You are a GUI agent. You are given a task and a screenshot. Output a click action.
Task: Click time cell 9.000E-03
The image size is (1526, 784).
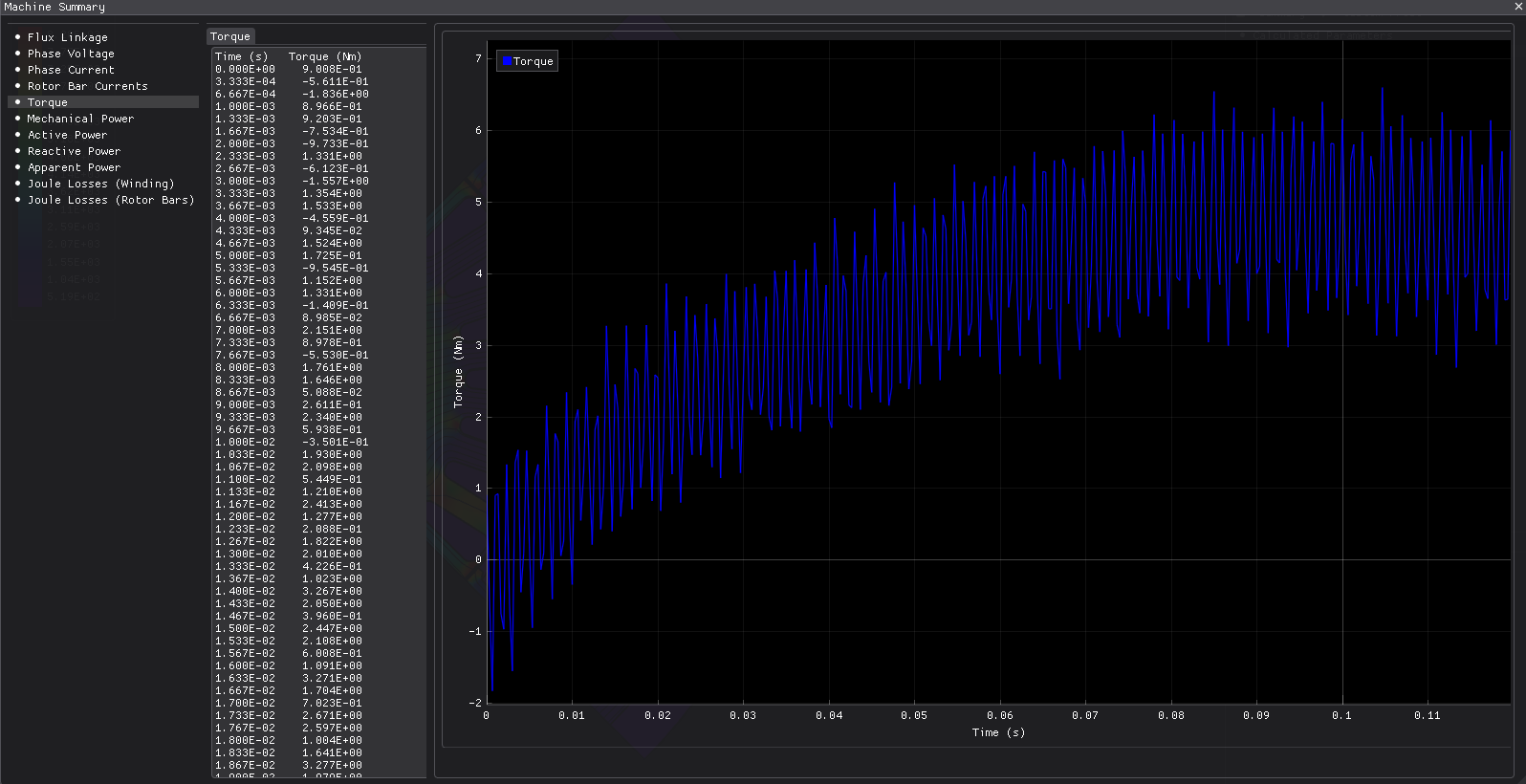tap(245, 404)
